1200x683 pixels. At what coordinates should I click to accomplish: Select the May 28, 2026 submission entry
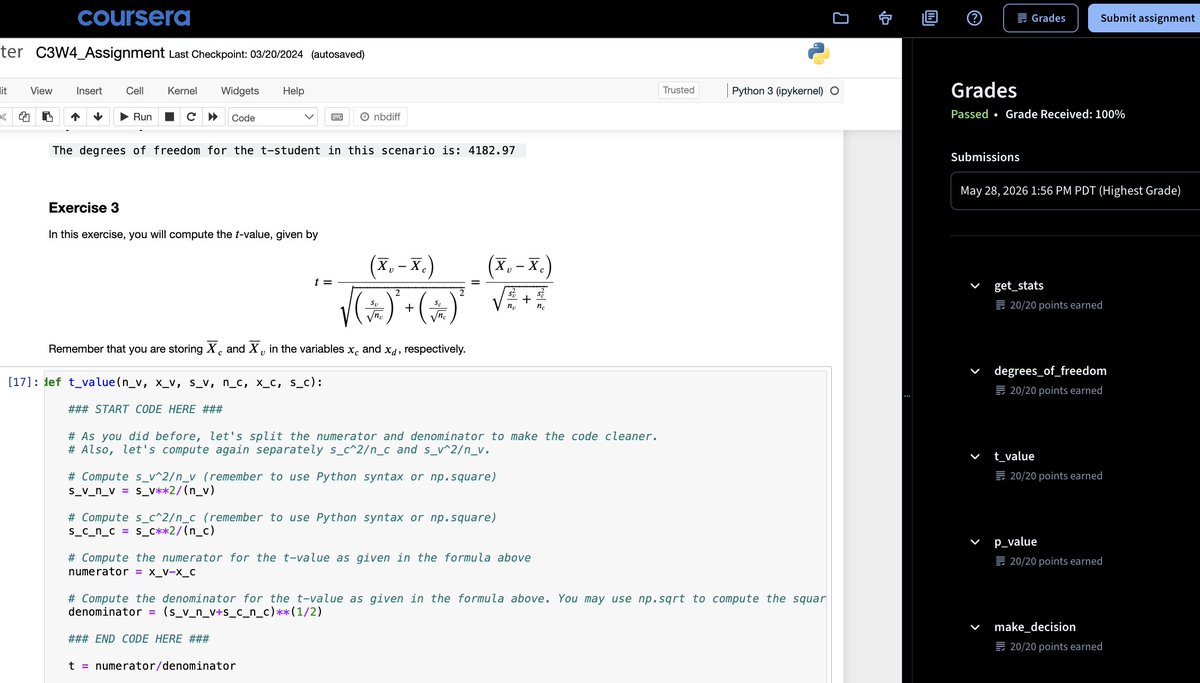point(1075,190)
